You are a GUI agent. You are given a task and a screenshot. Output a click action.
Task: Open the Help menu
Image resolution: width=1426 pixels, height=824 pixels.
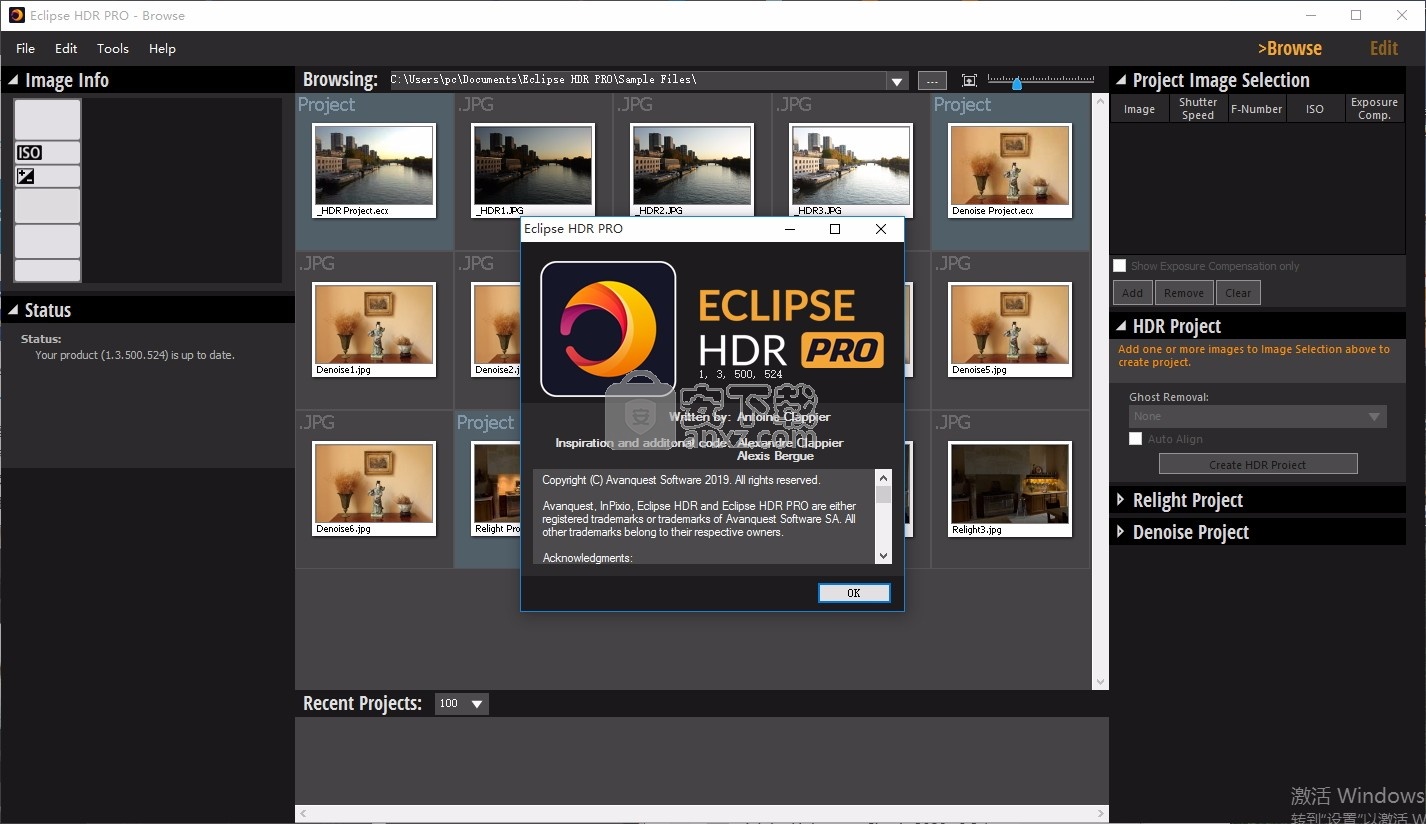[162, 48]
